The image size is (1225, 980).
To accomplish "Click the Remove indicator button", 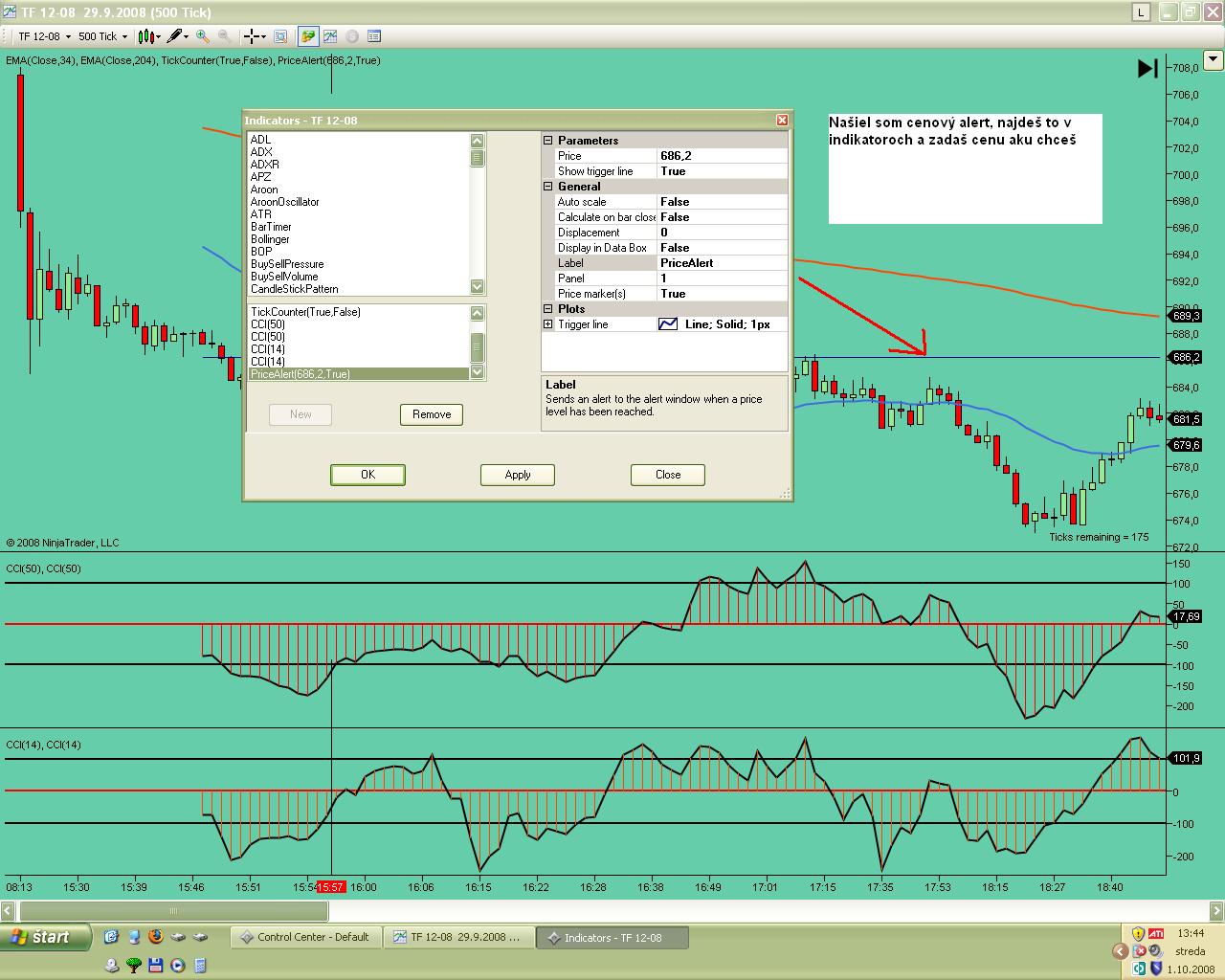I will (432, 414).
